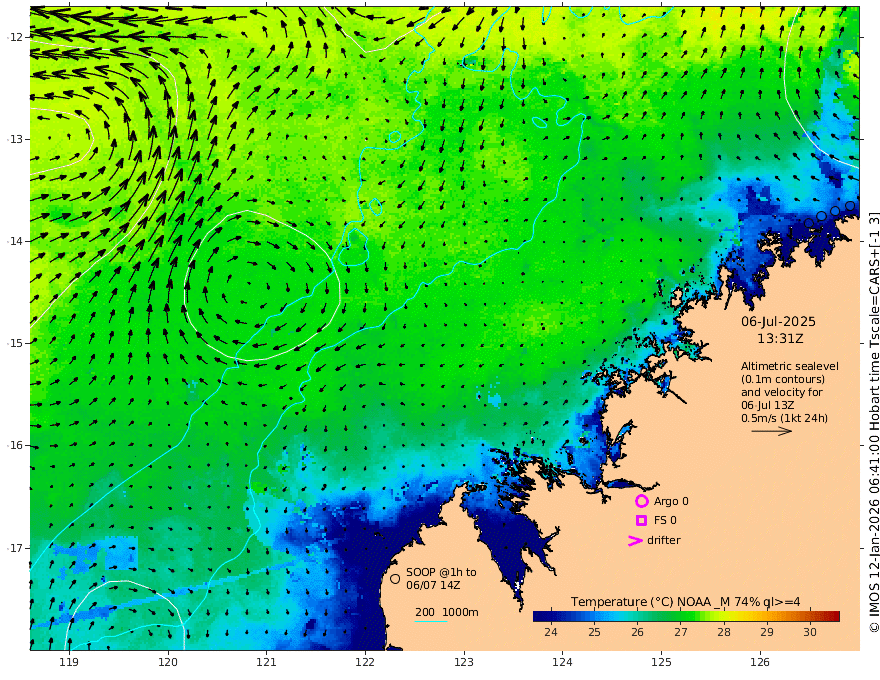Click the '06-Jul 13Z' velocity date text
The image size is (880, 680).
click(767, 405)
